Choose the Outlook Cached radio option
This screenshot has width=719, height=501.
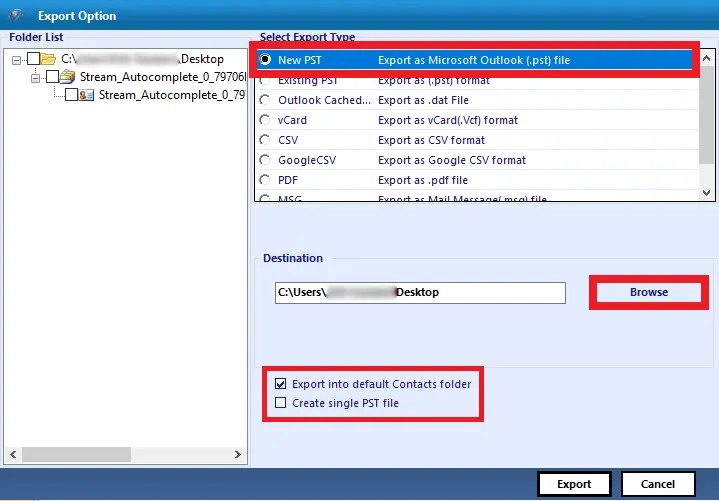(265, 99)
